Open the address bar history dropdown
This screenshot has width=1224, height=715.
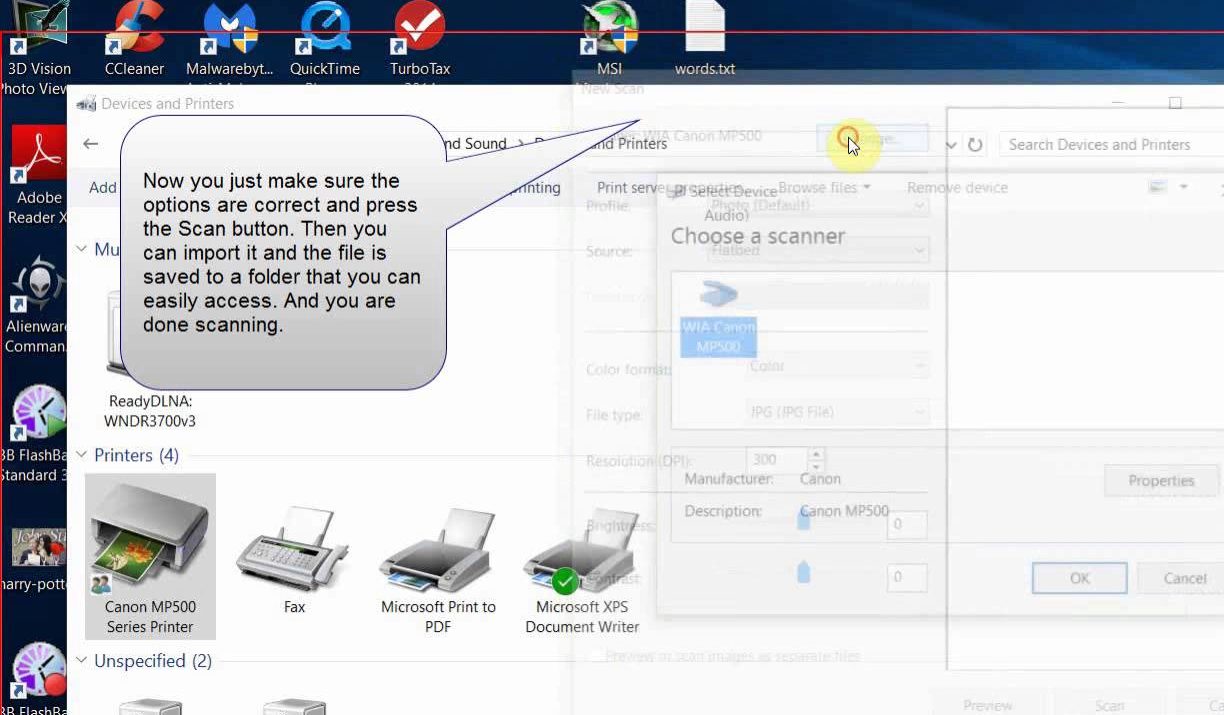(x=951, y=145)
